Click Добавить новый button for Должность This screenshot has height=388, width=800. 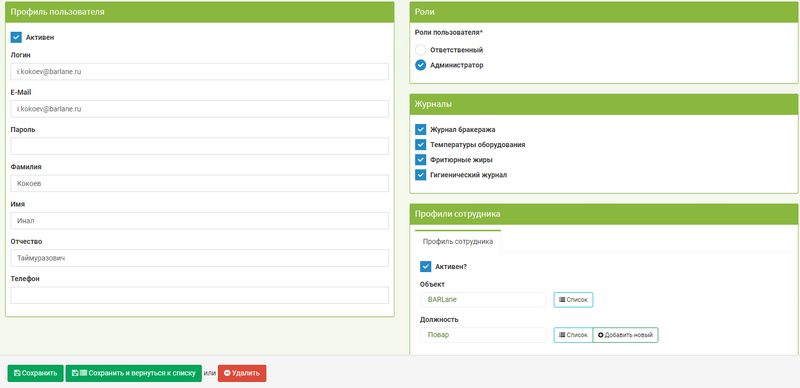tap(626, 335)
